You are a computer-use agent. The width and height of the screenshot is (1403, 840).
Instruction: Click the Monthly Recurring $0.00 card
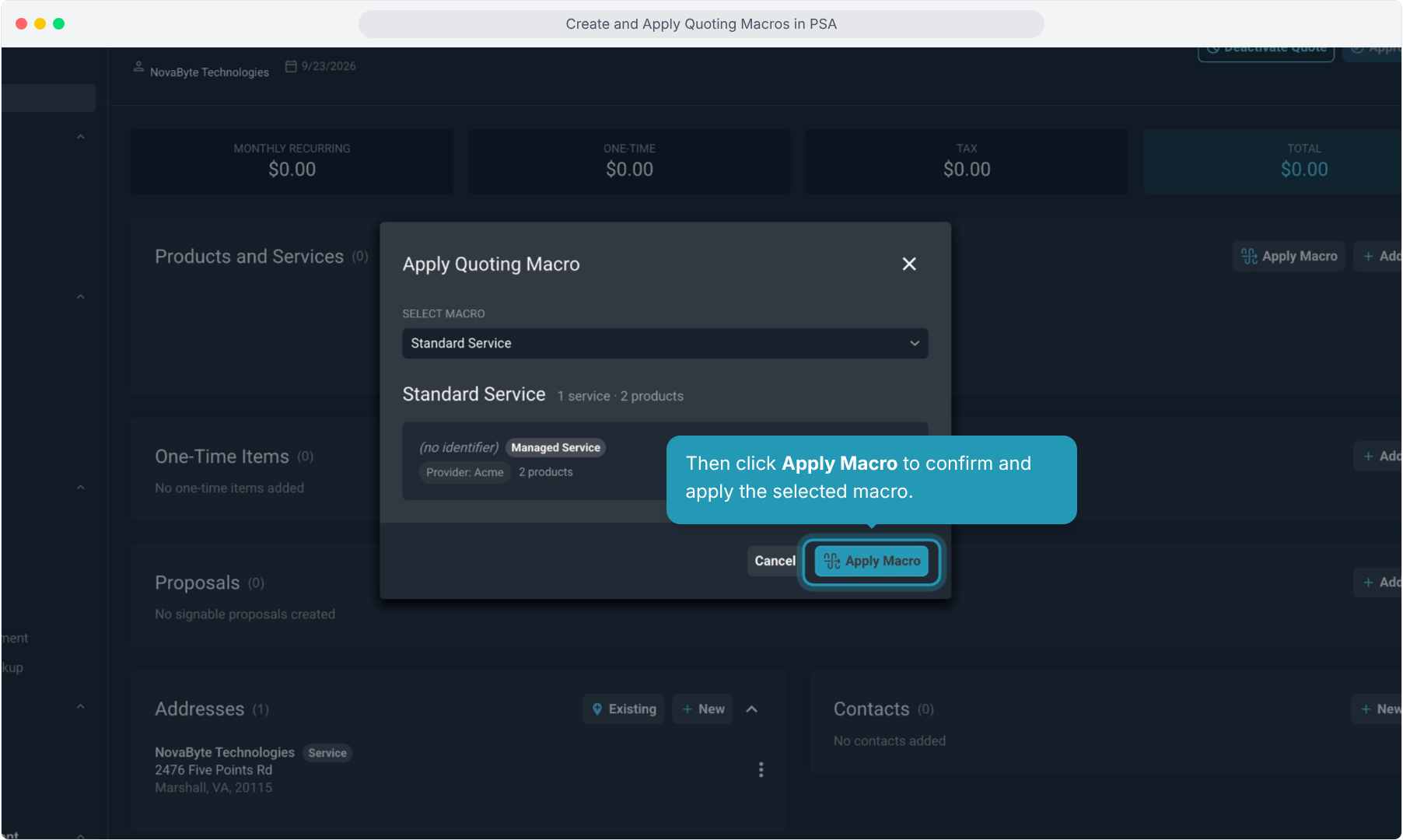click(x=292, y=162)
